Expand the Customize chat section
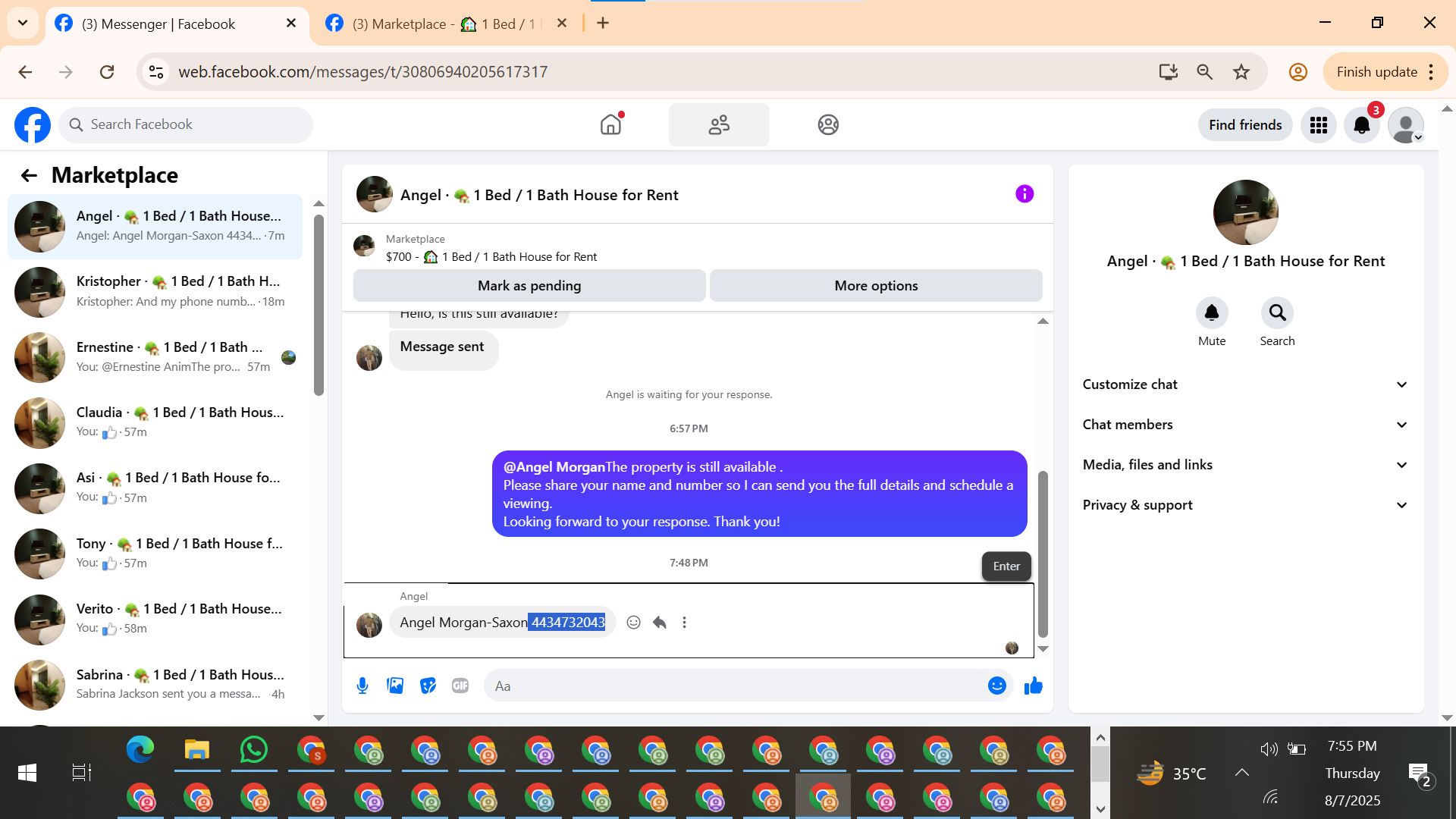Image resolution: width=1456 pixels, height=819 pixels. point(1245,384)
